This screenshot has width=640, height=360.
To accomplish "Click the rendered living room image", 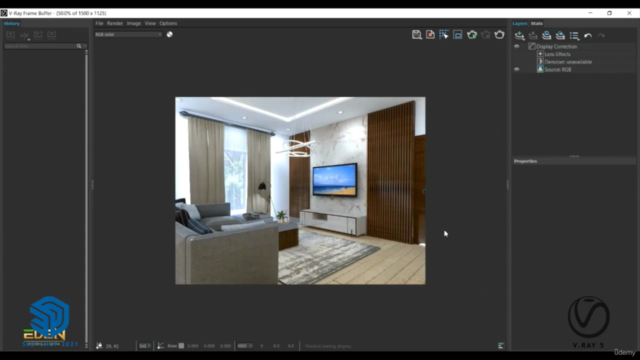I will click(x=300, y=190).
